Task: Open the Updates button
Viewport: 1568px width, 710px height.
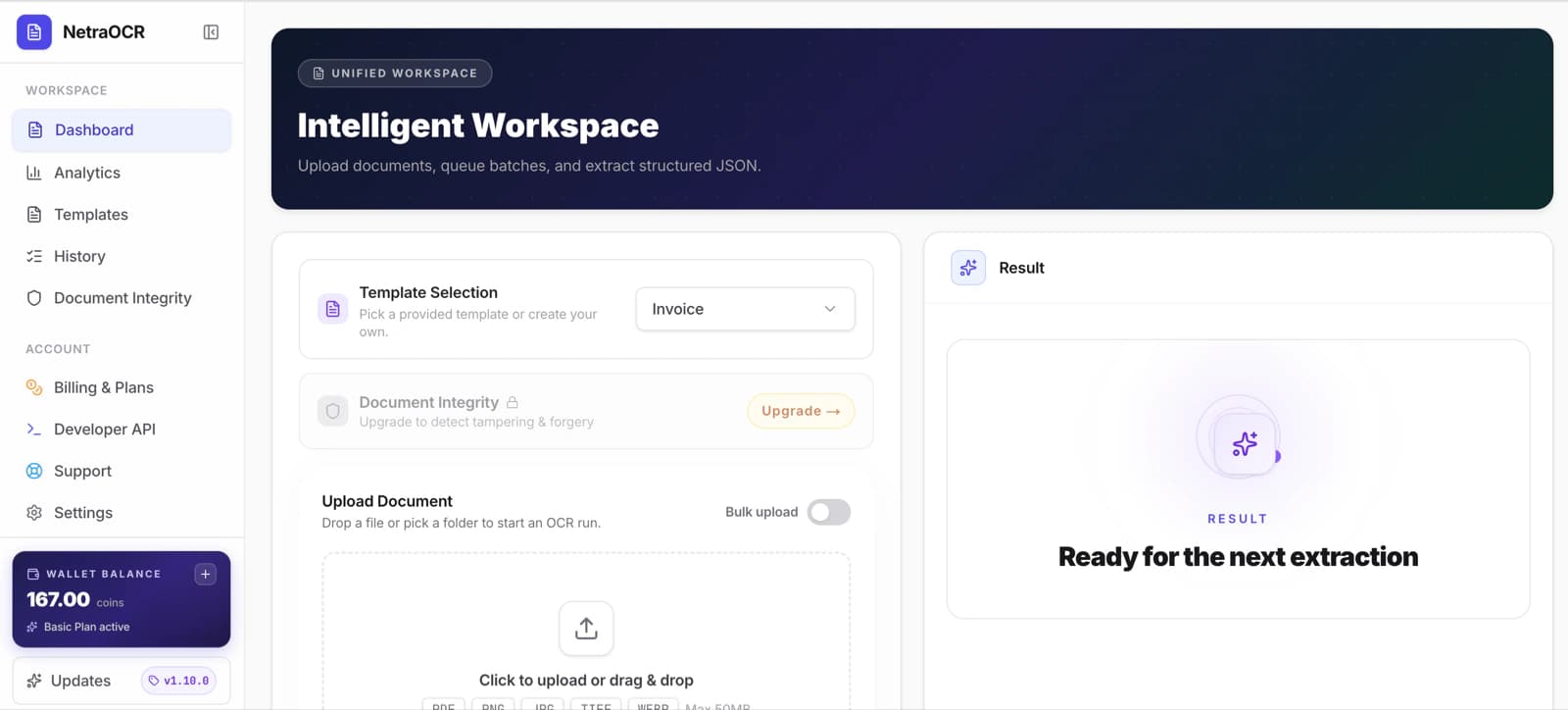Action: [122, 681]
